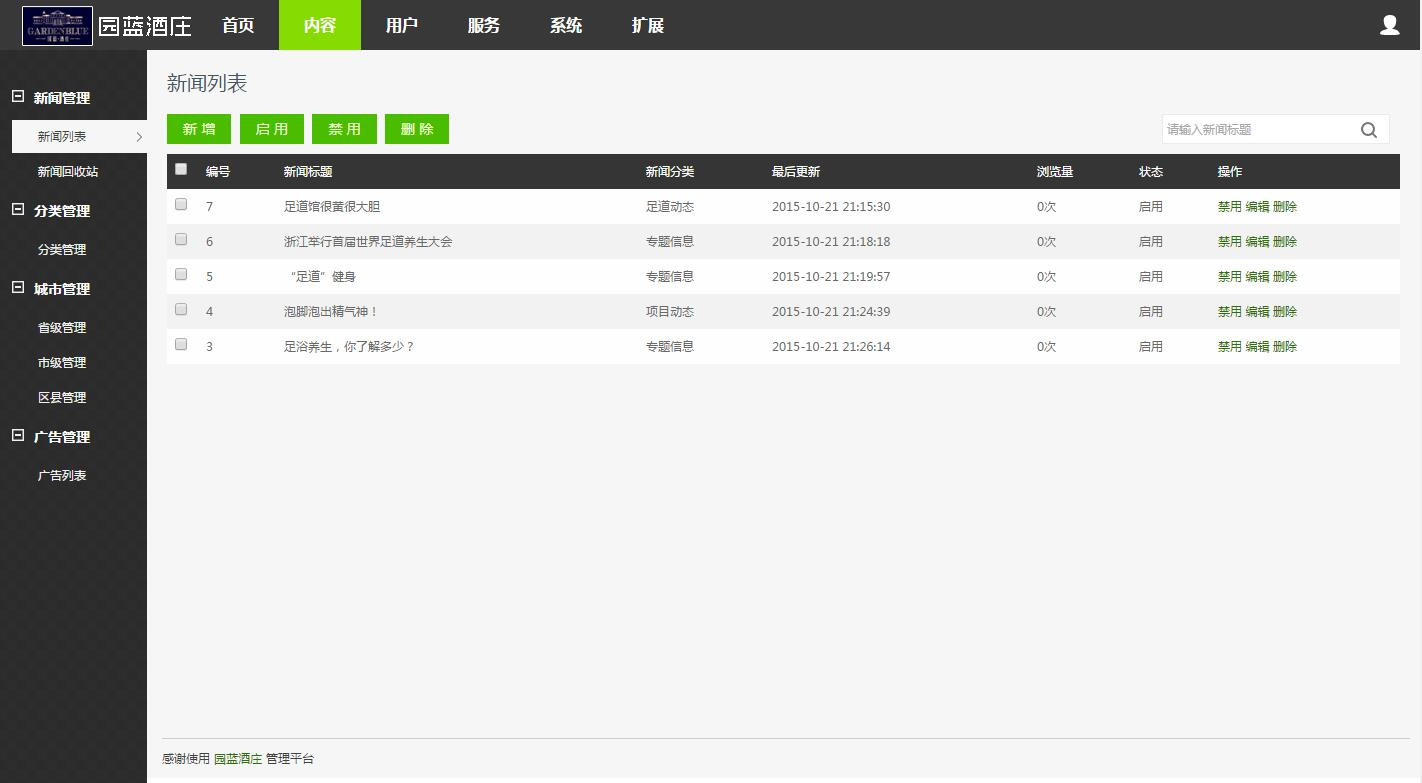This screenshot has width=1422, height=783.
Task: Select checkbox for news item 4
Action: (181, 309)
